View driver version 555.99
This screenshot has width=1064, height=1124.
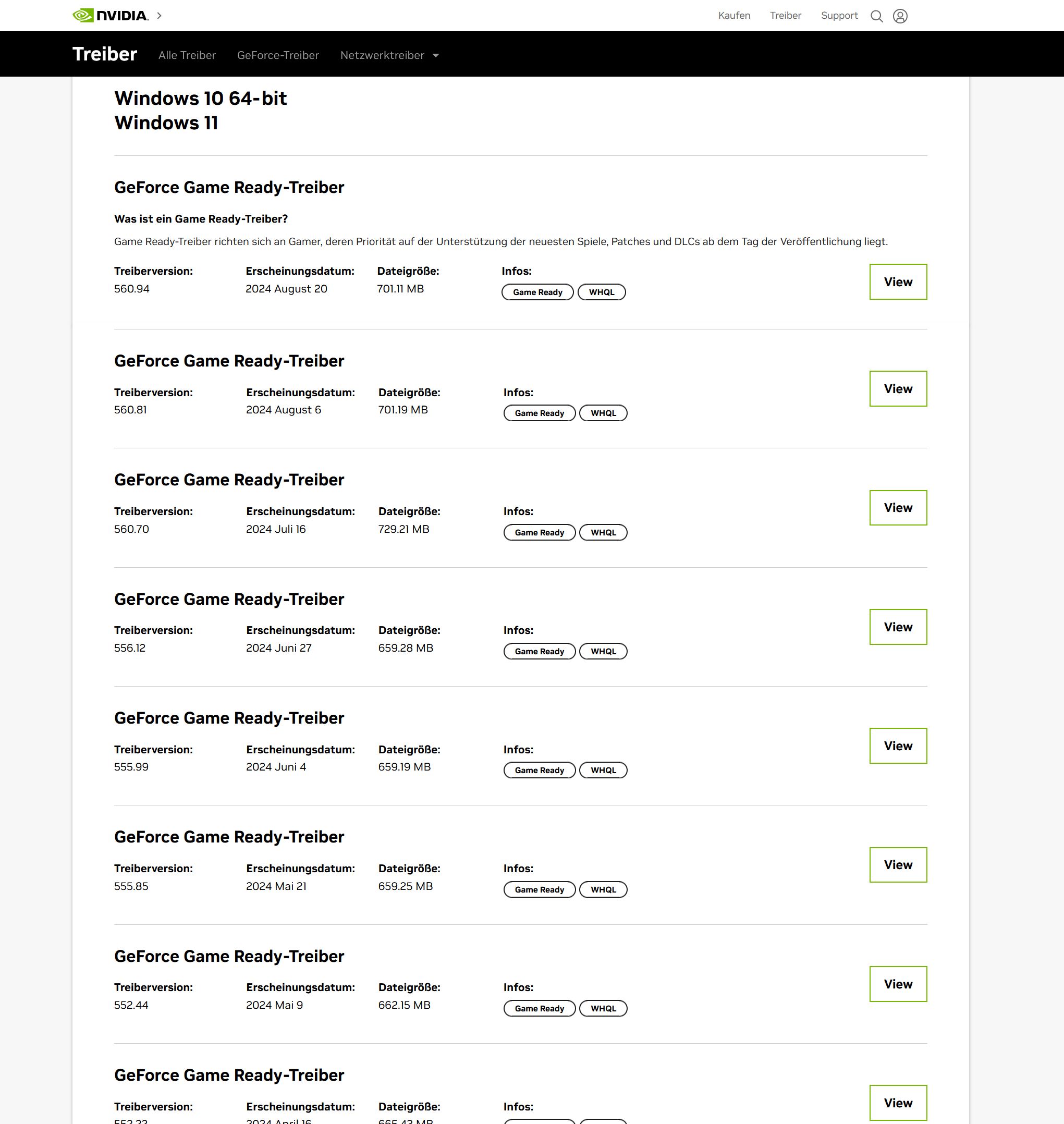coord(898,746)
